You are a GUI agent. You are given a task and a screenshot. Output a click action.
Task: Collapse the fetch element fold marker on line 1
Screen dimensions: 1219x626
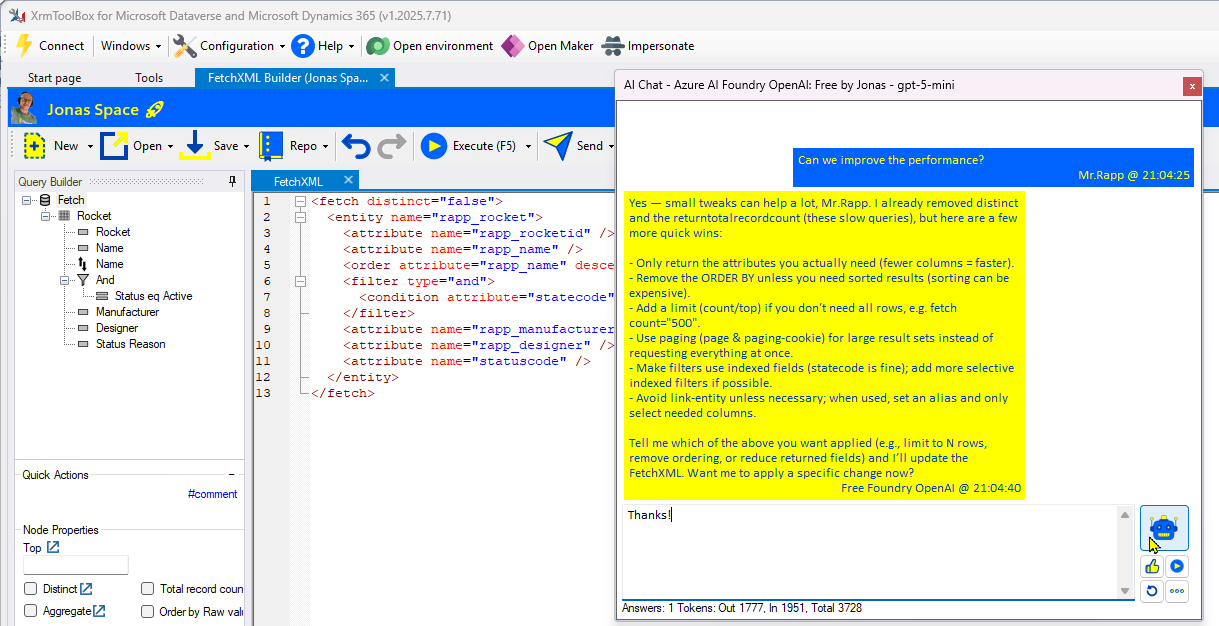(x=299, y=201)
